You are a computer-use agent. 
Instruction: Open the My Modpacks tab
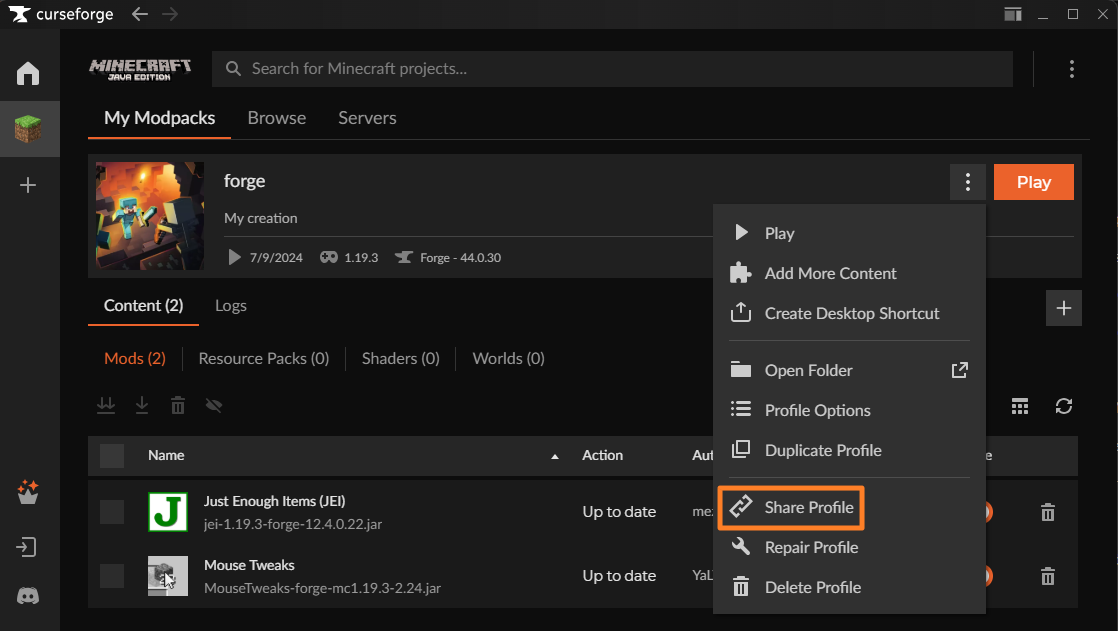[x=160, y=118]
